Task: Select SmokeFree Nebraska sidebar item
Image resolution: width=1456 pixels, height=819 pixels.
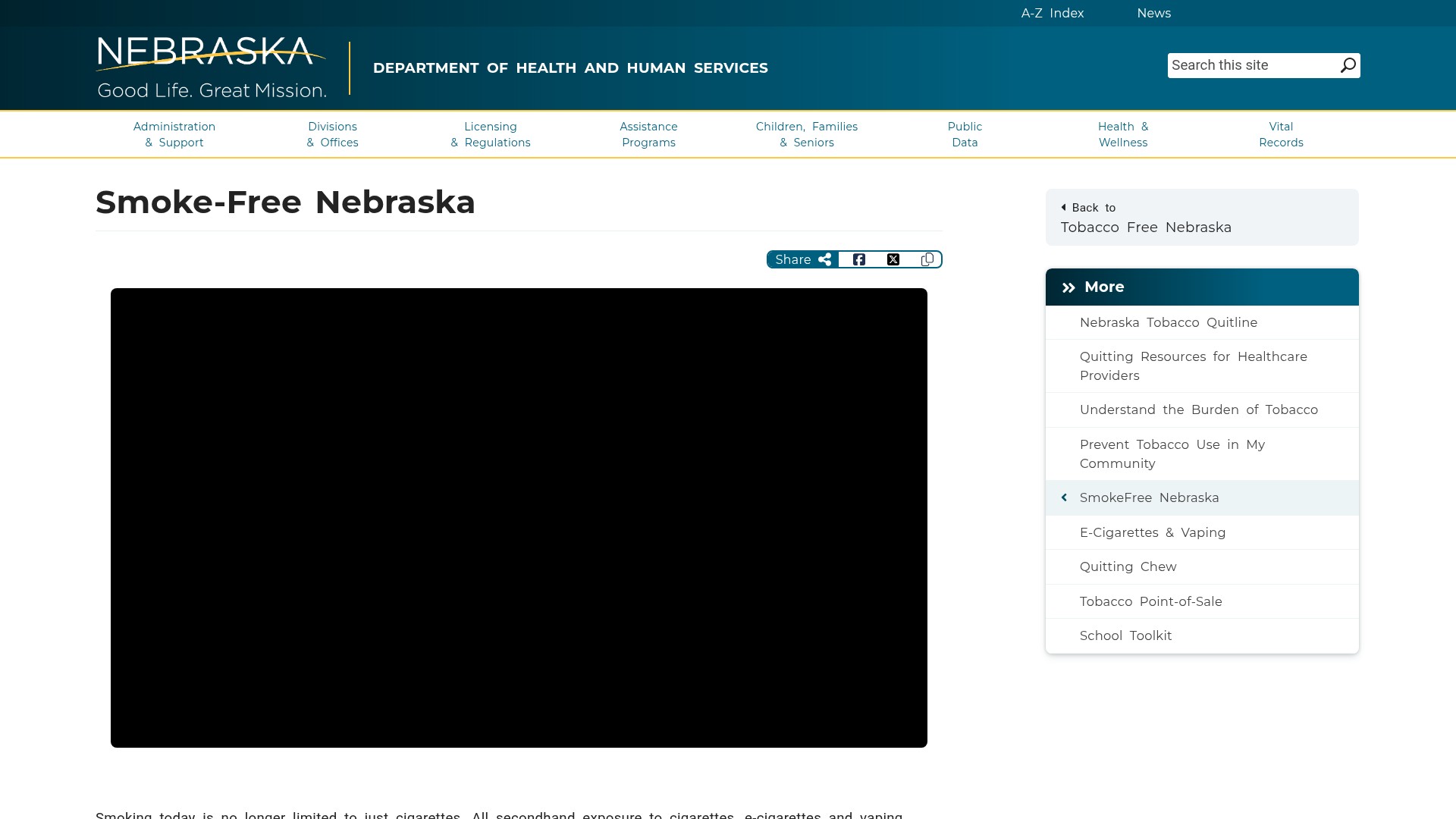Action: tap(1202, 497)
